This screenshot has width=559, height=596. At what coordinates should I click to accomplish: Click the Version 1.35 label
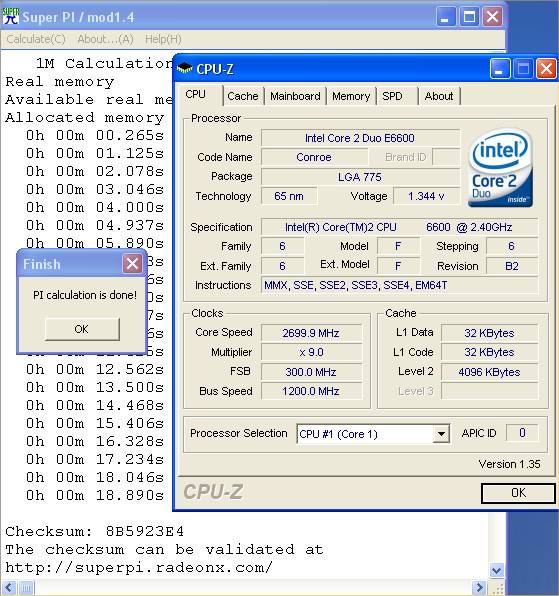509,464
